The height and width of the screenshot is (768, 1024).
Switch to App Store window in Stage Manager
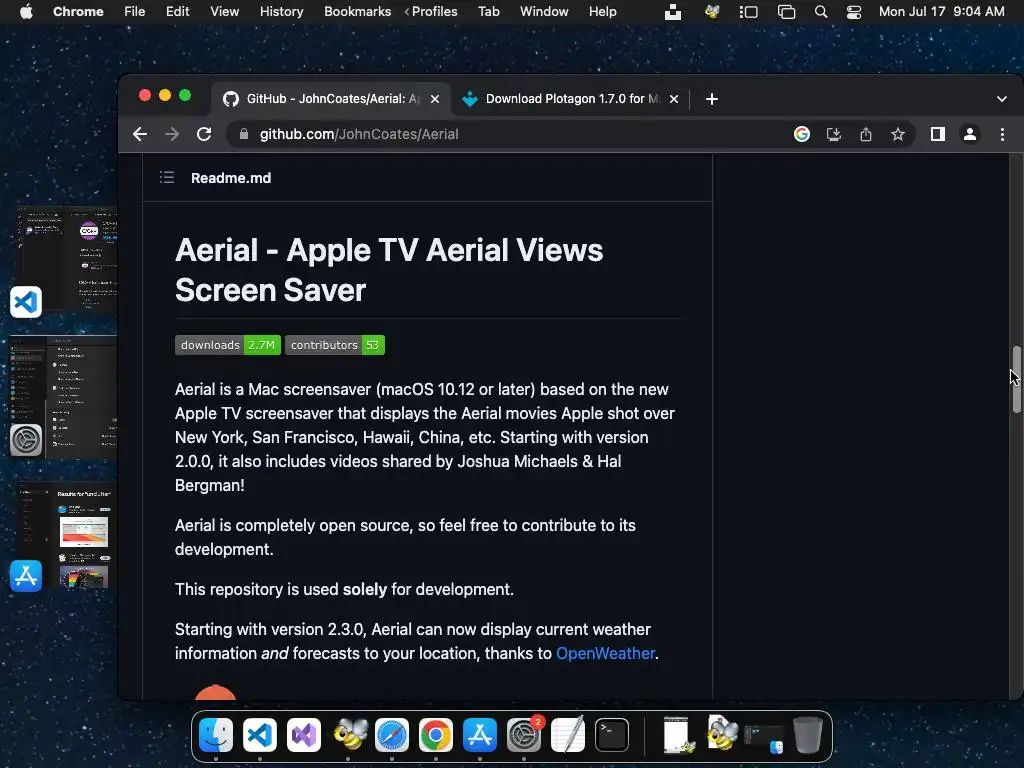(65, 537)
